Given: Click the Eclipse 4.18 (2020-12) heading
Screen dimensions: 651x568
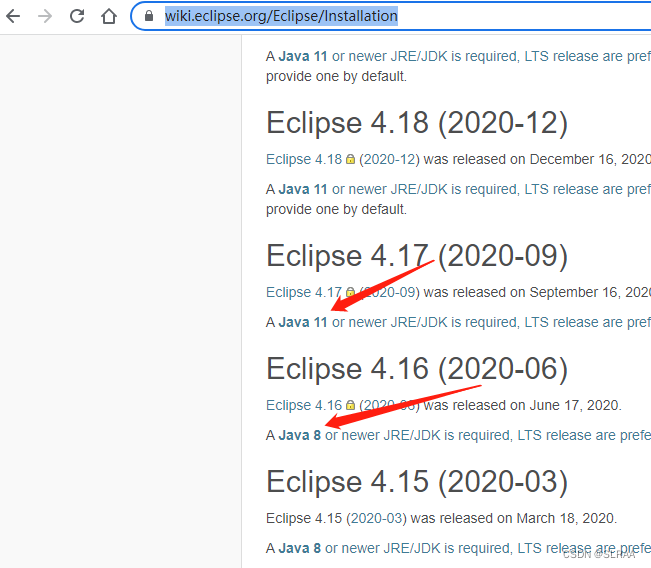Looking at the screenshot, I should point(417,123).
